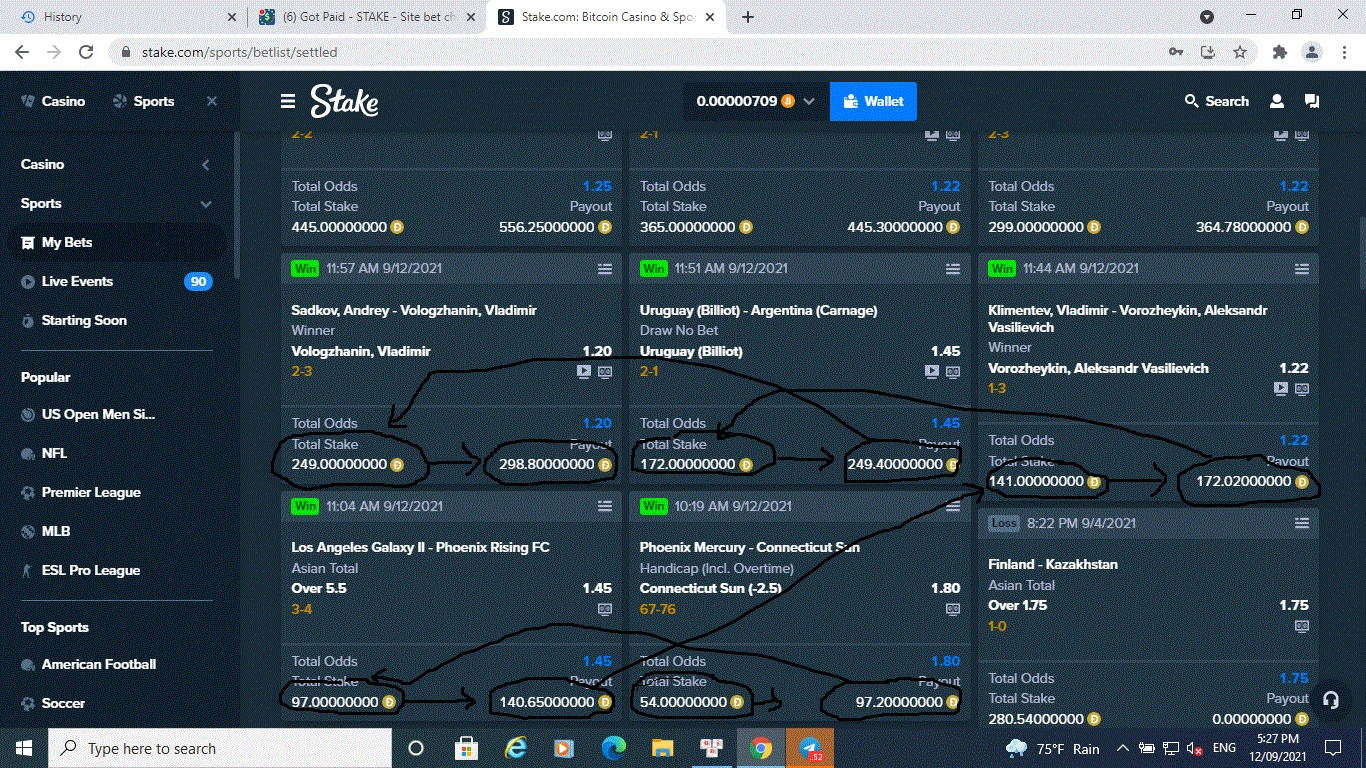Show scoreboard for Uruguay - Argentina bet
The width and height of the screenshot is (1366, 768).
(x=953, y=372)
